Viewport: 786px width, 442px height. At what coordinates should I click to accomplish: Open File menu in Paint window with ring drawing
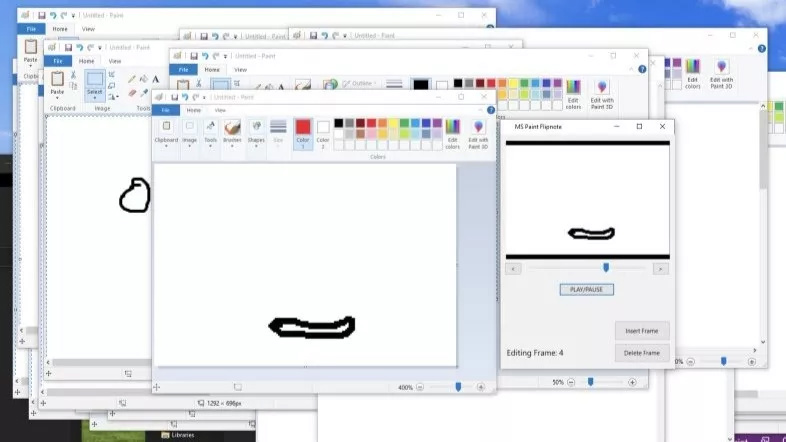point(58,61)
